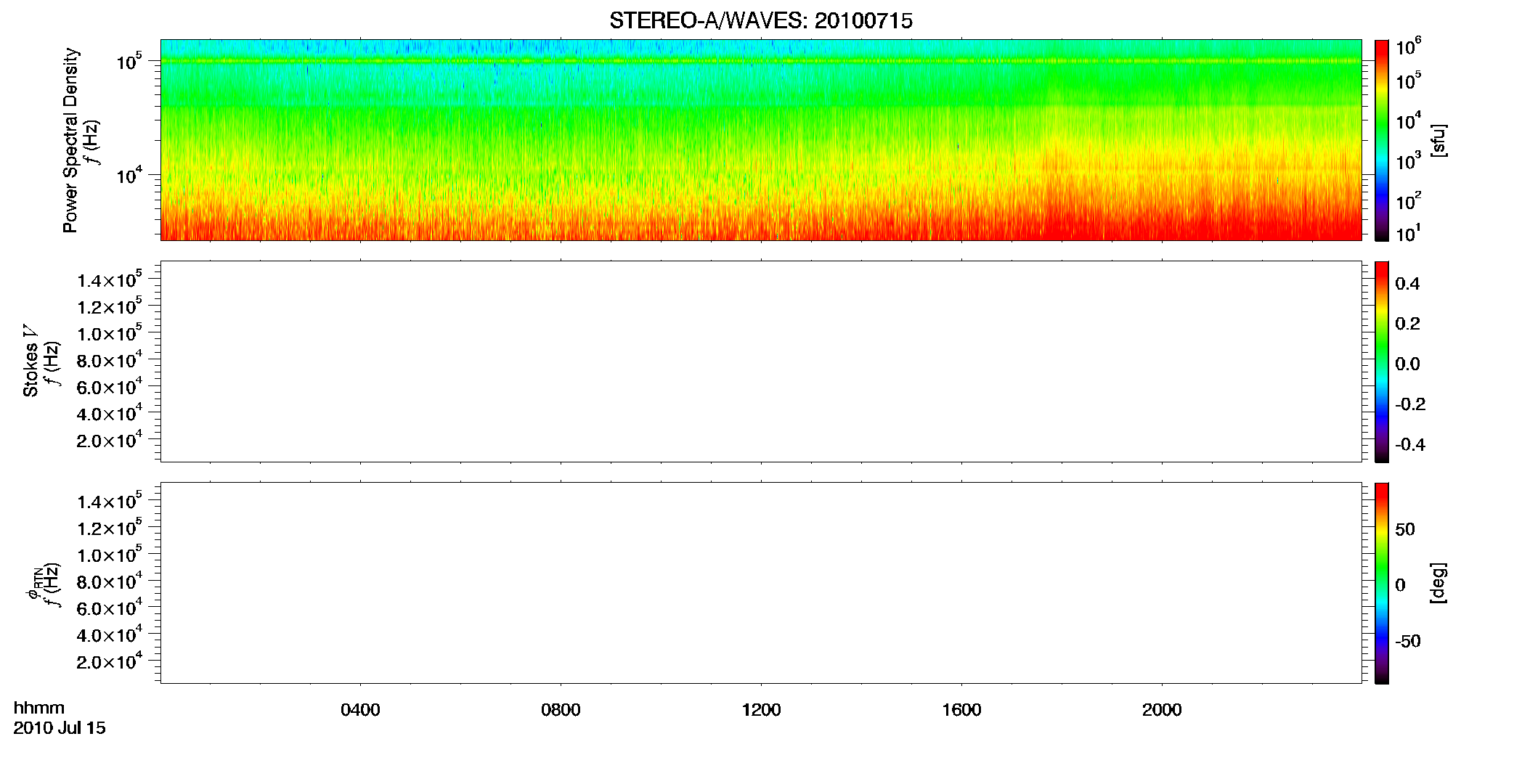Viewport: 1522px width, 784px height.
Task: Click the 10^6 label on sfu colorbar
Action: (1409, 46)
